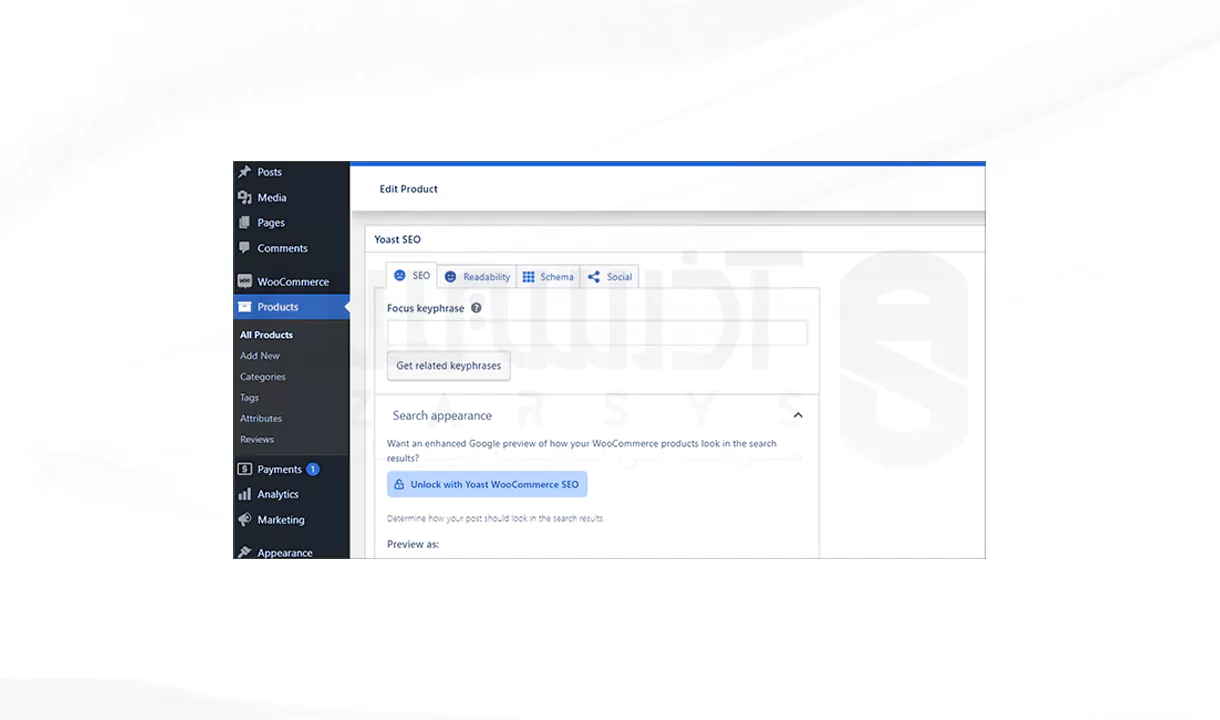Click the Yoast SEO panel title

(x=397, y=240)
